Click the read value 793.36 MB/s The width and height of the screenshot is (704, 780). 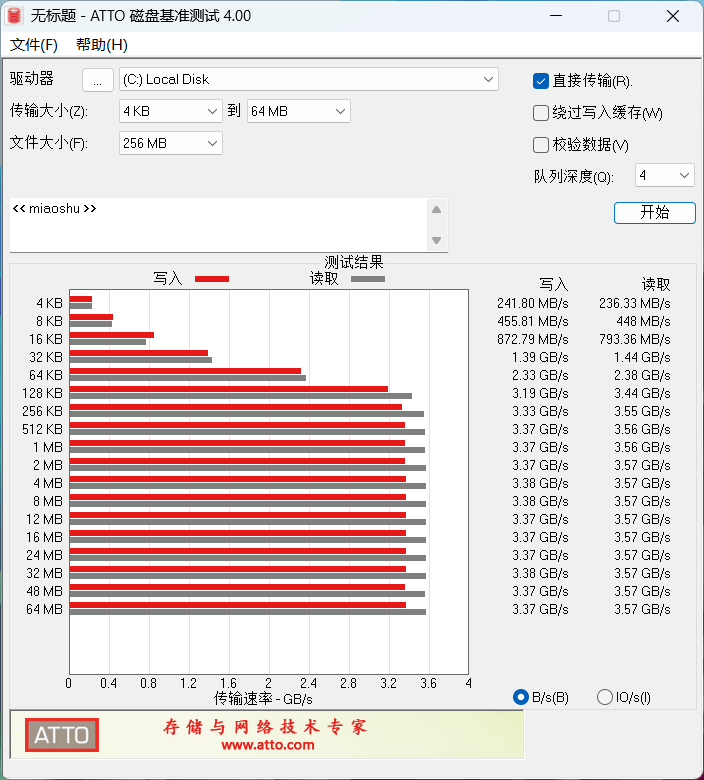[634, 339]
